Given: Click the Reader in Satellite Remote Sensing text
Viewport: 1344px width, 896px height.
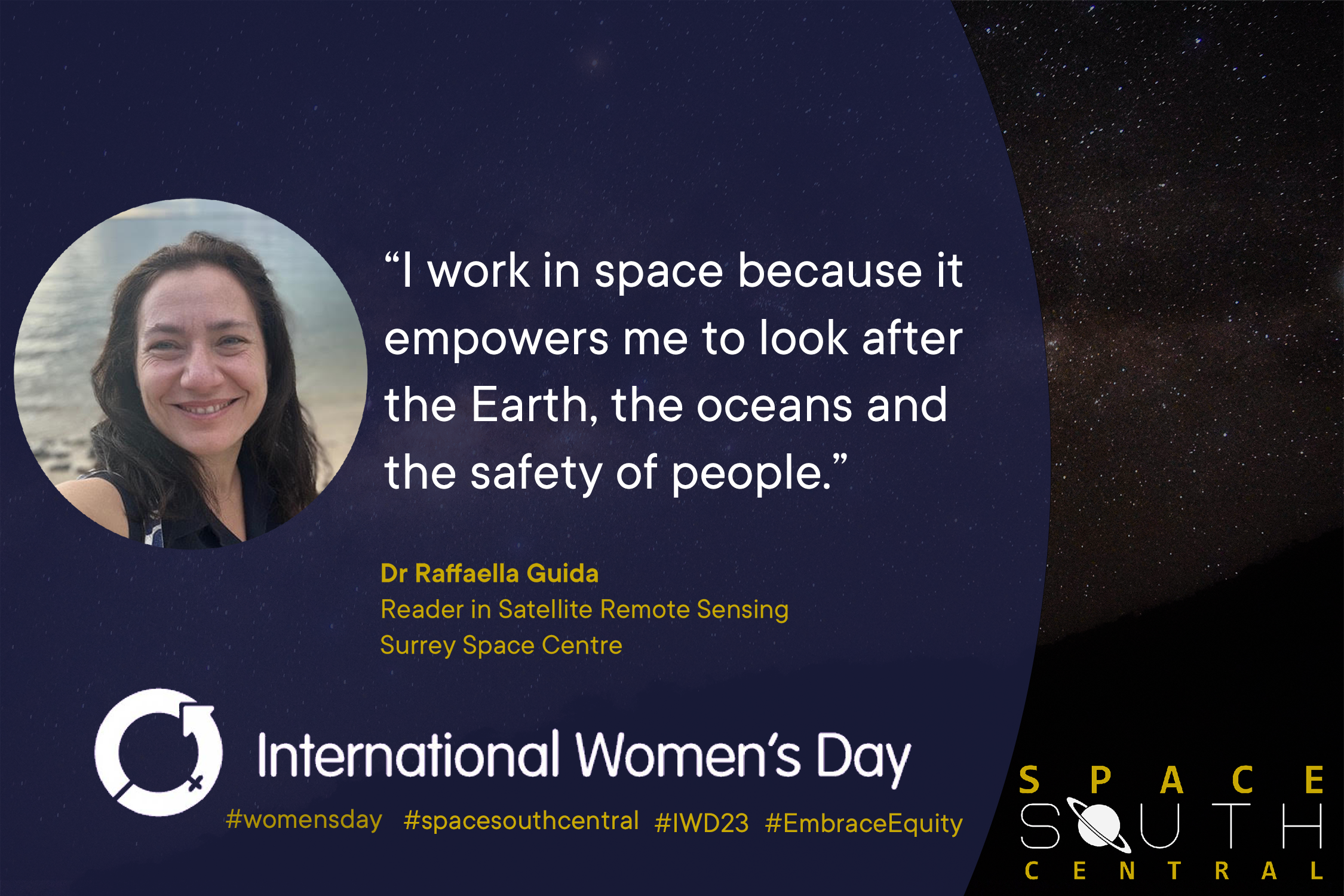Looking at the screenshot, I should (x=584, y=609).
